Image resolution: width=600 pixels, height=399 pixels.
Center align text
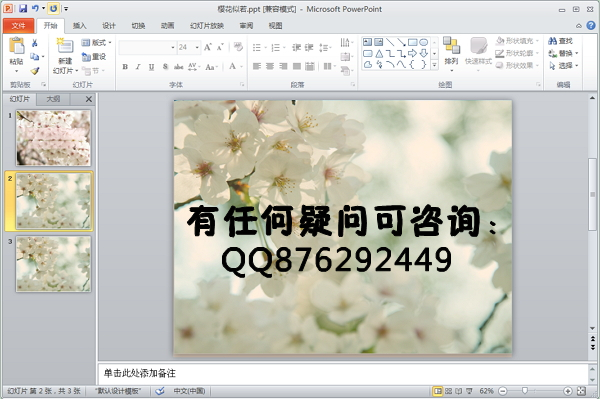point(270,67)
